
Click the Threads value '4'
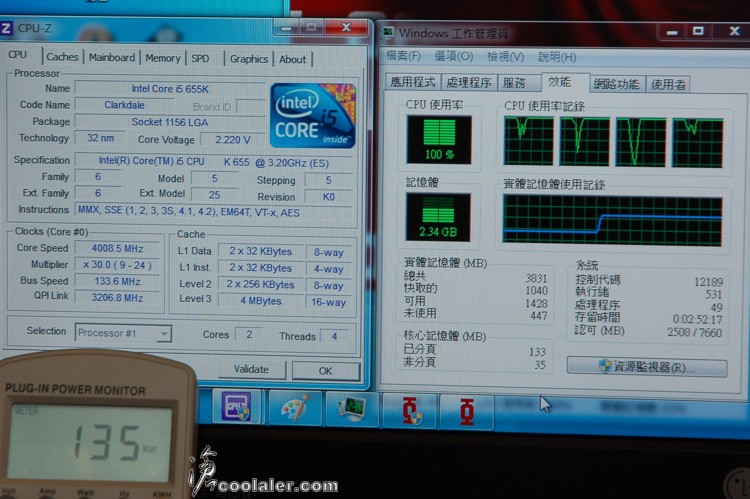point(334,336)
